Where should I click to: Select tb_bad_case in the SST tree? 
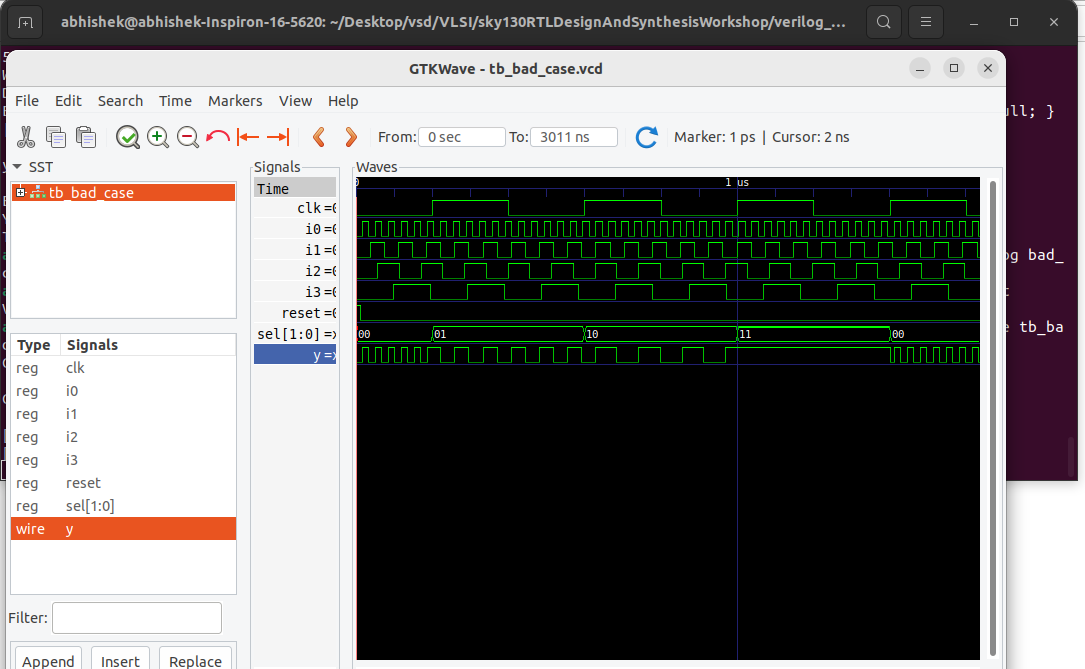tap(90, 192)
